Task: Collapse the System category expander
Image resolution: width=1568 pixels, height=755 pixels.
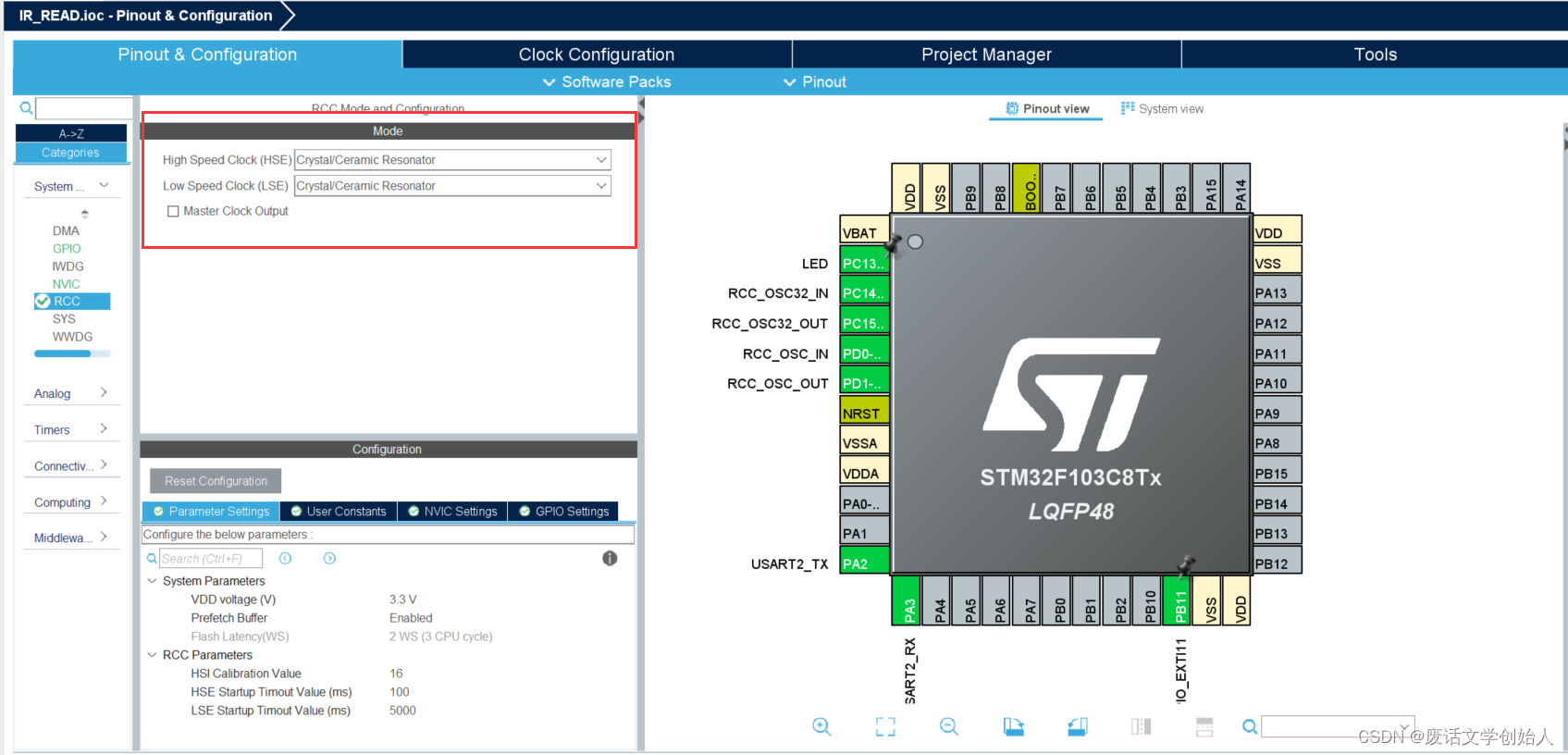Action: (x=104, y=185)
